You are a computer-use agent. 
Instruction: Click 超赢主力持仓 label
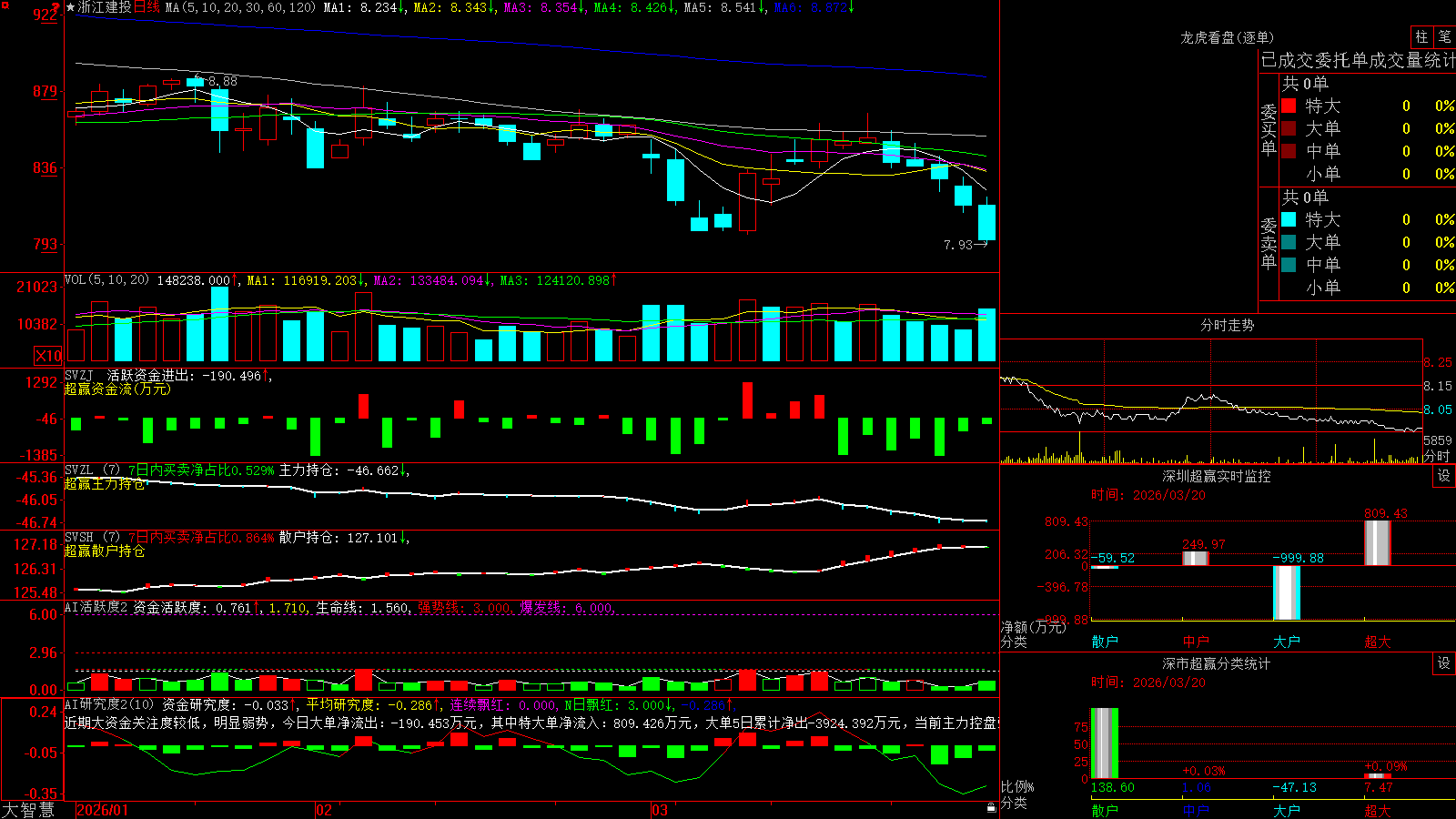coord(105,483)
